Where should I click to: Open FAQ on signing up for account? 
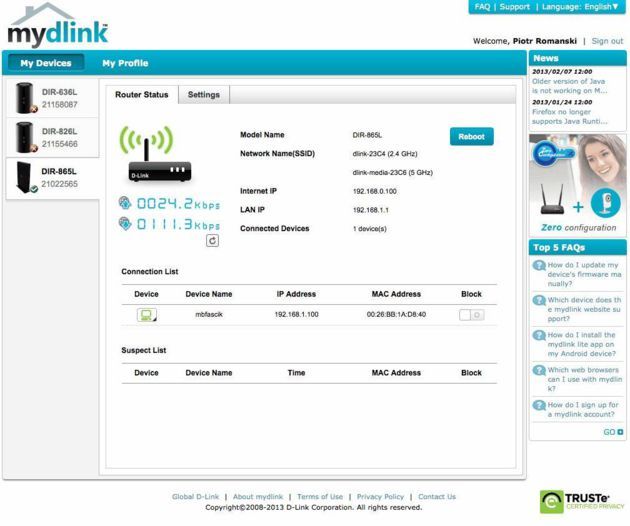[583, 409]
